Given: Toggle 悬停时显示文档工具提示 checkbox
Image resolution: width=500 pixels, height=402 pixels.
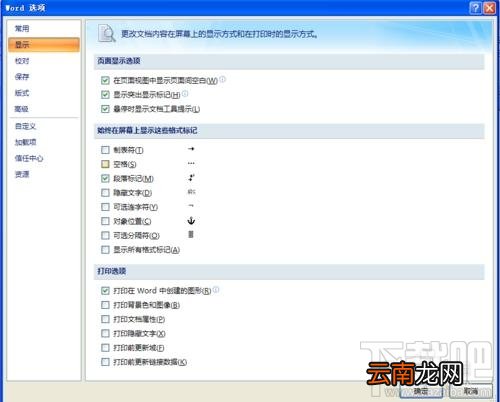Looking at the screenshot, I should [x=105, y=109].
